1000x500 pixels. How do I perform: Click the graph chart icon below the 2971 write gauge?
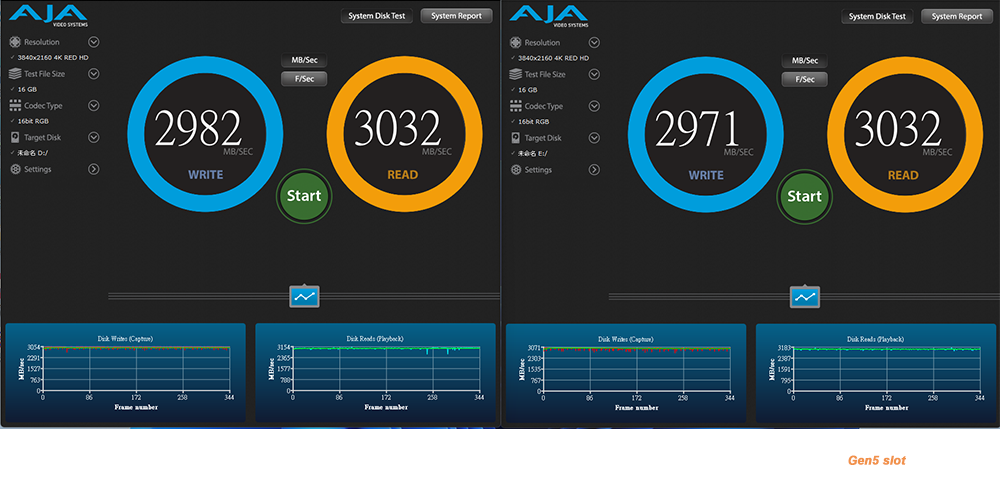tap(804, 296)
